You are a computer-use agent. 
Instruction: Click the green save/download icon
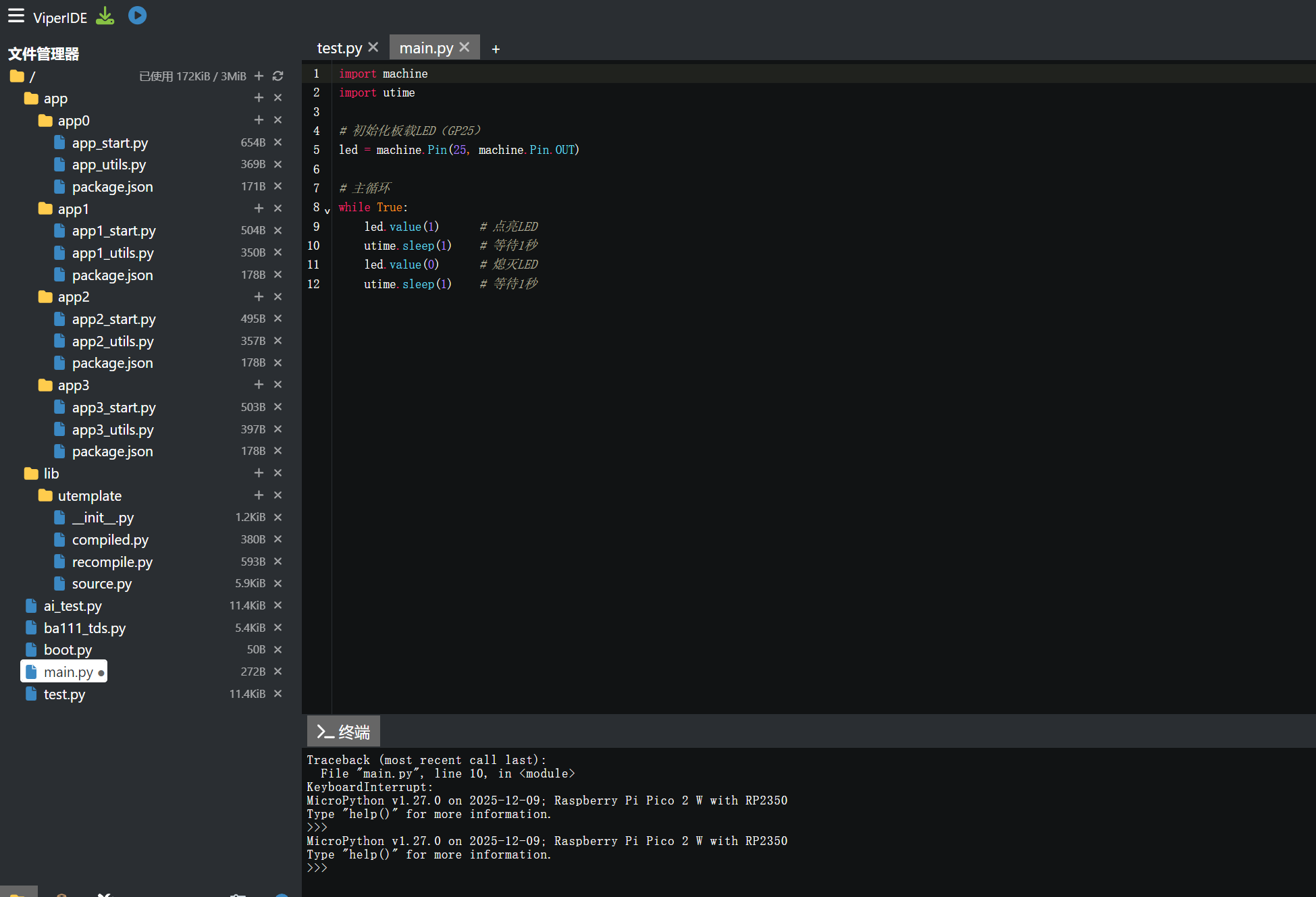point(105,16)
